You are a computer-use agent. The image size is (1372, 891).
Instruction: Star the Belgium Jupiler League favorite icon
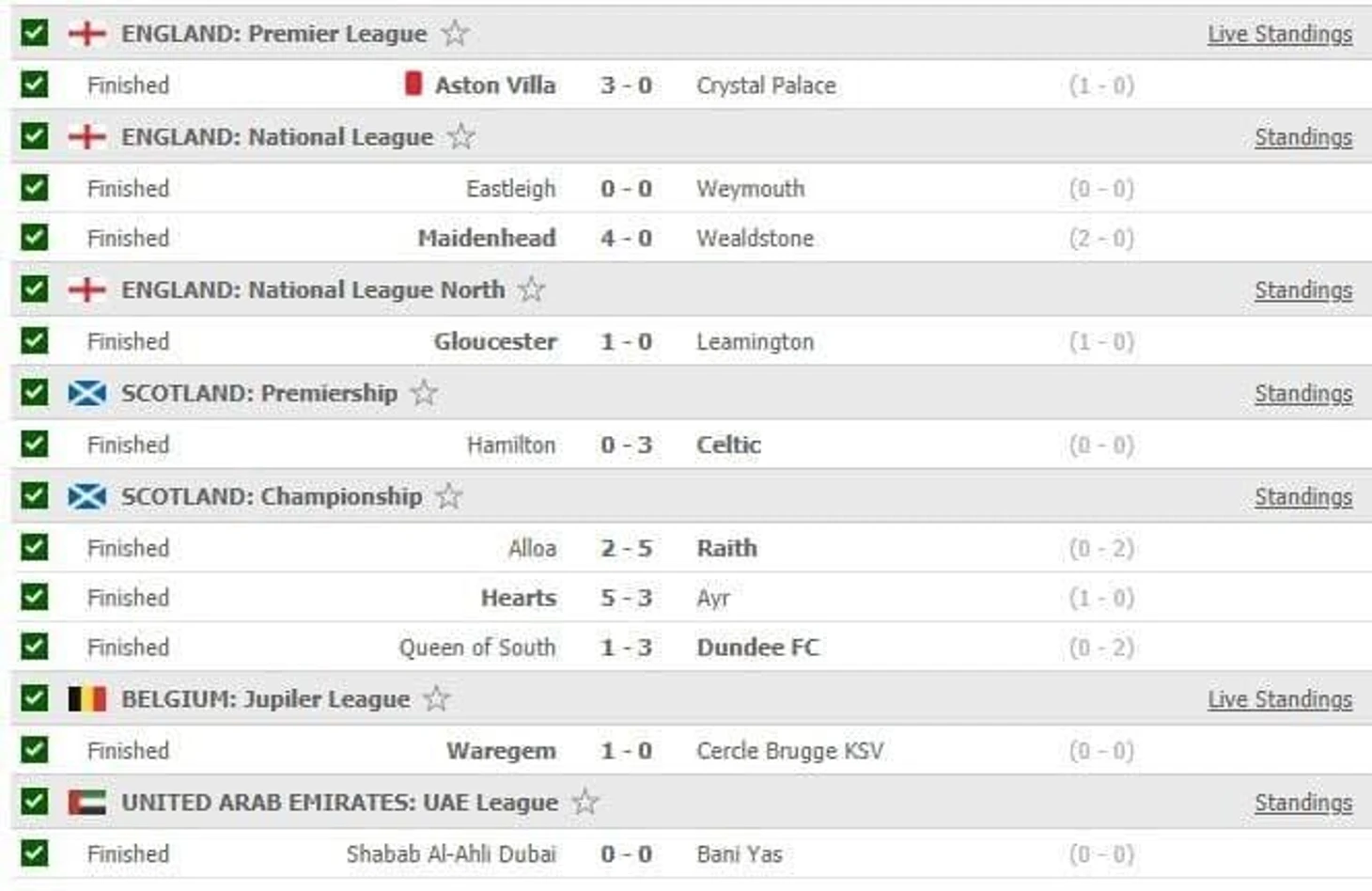[x=437, y=698]
